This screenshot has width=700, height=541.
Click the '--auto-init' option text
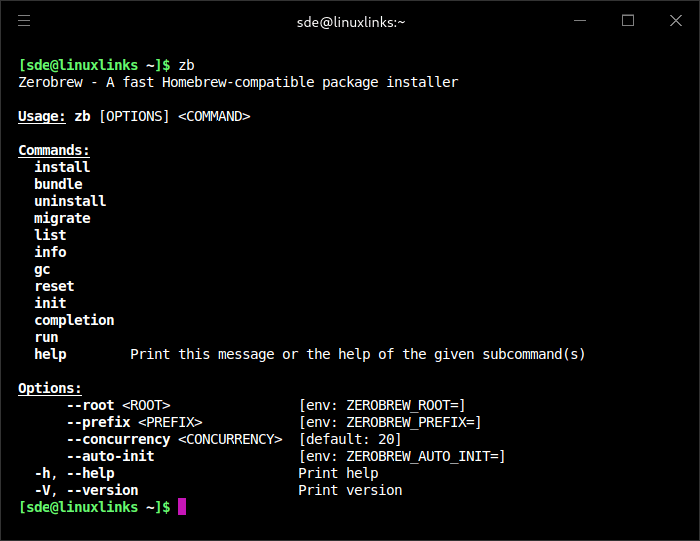pos(110,456)
